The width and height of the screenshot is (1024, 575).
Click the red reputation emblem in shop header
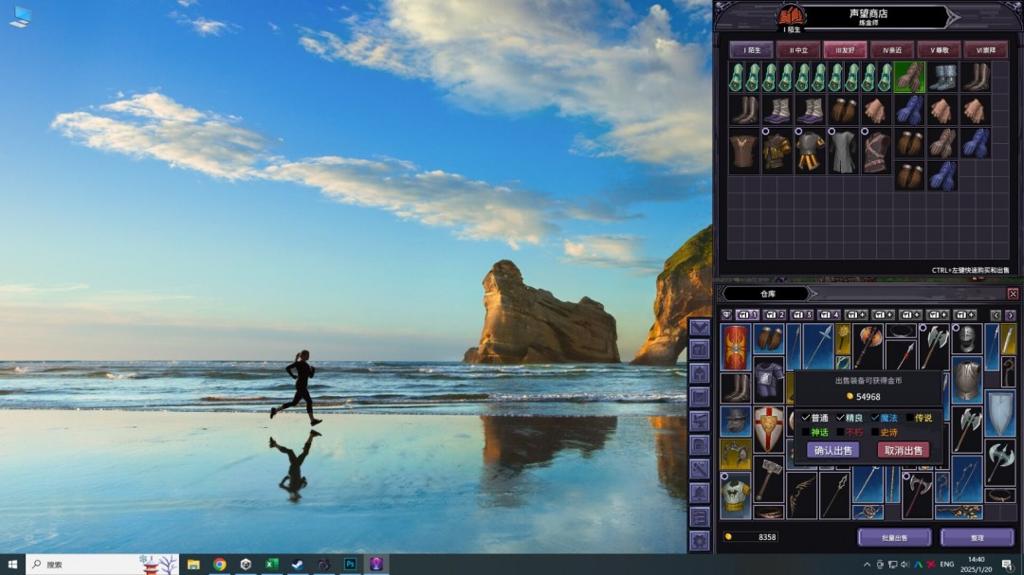point(792,15)
